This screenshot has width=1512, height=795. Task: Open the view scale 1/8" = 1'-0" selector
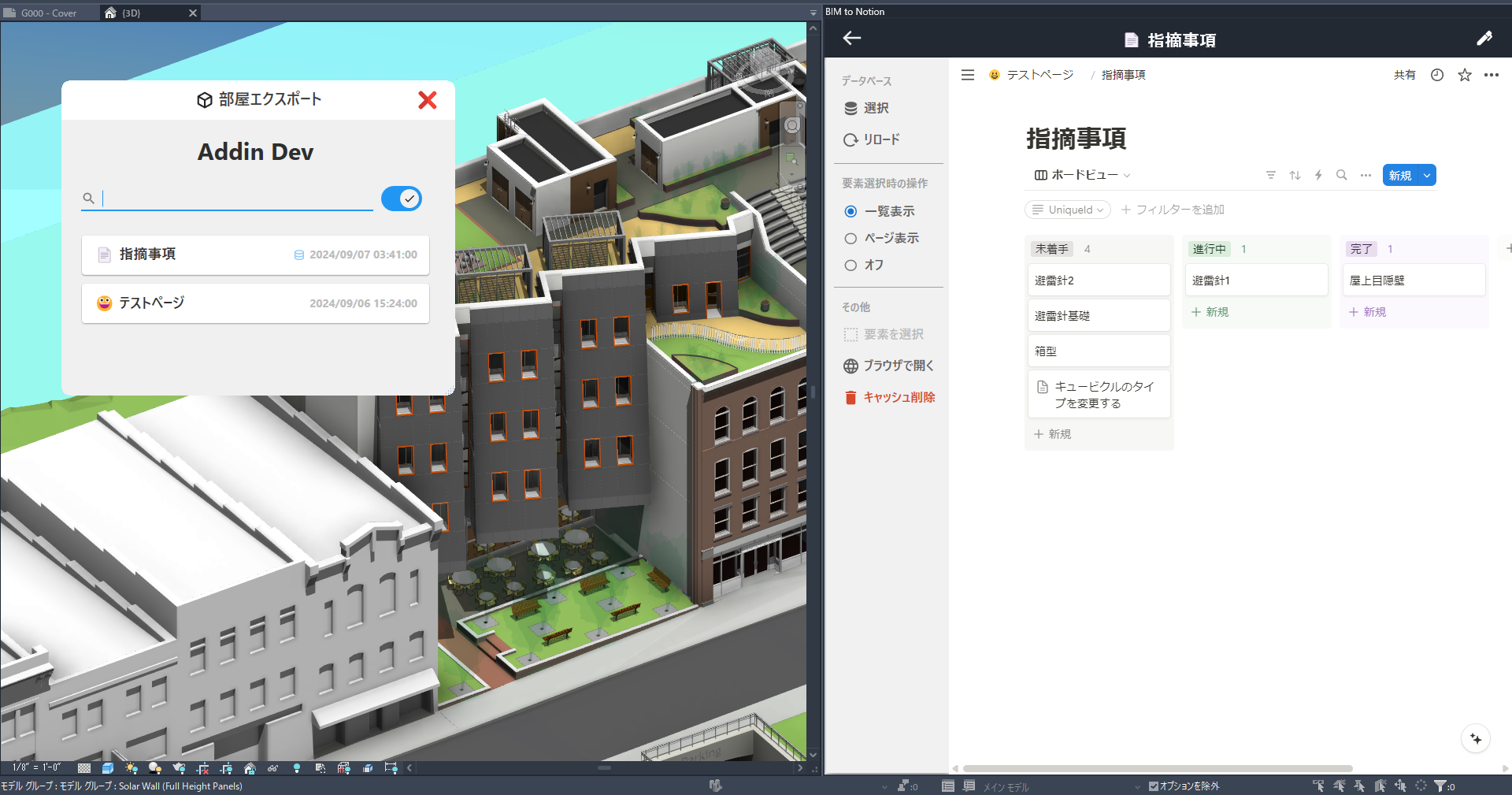[37, 767]
